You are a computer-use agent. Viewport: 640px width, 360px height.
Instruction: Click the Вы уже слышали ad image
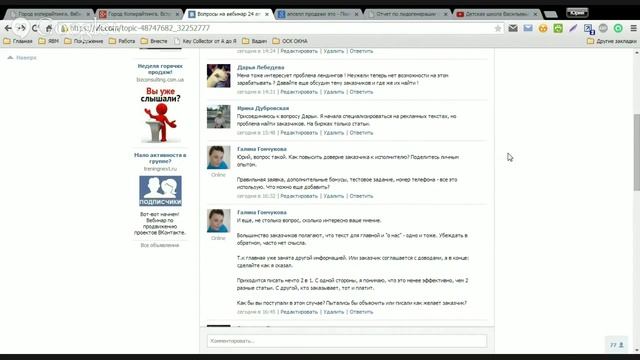point(160,115)
